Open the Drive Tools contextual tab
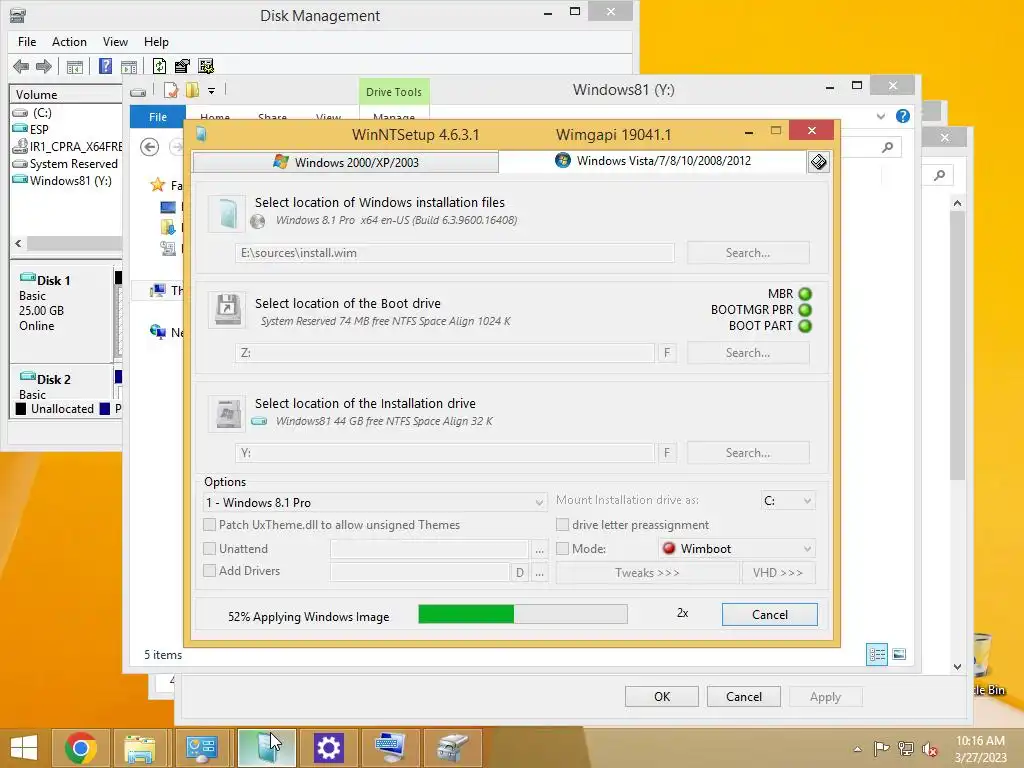1024x768 pixels. tap(394, 92)
